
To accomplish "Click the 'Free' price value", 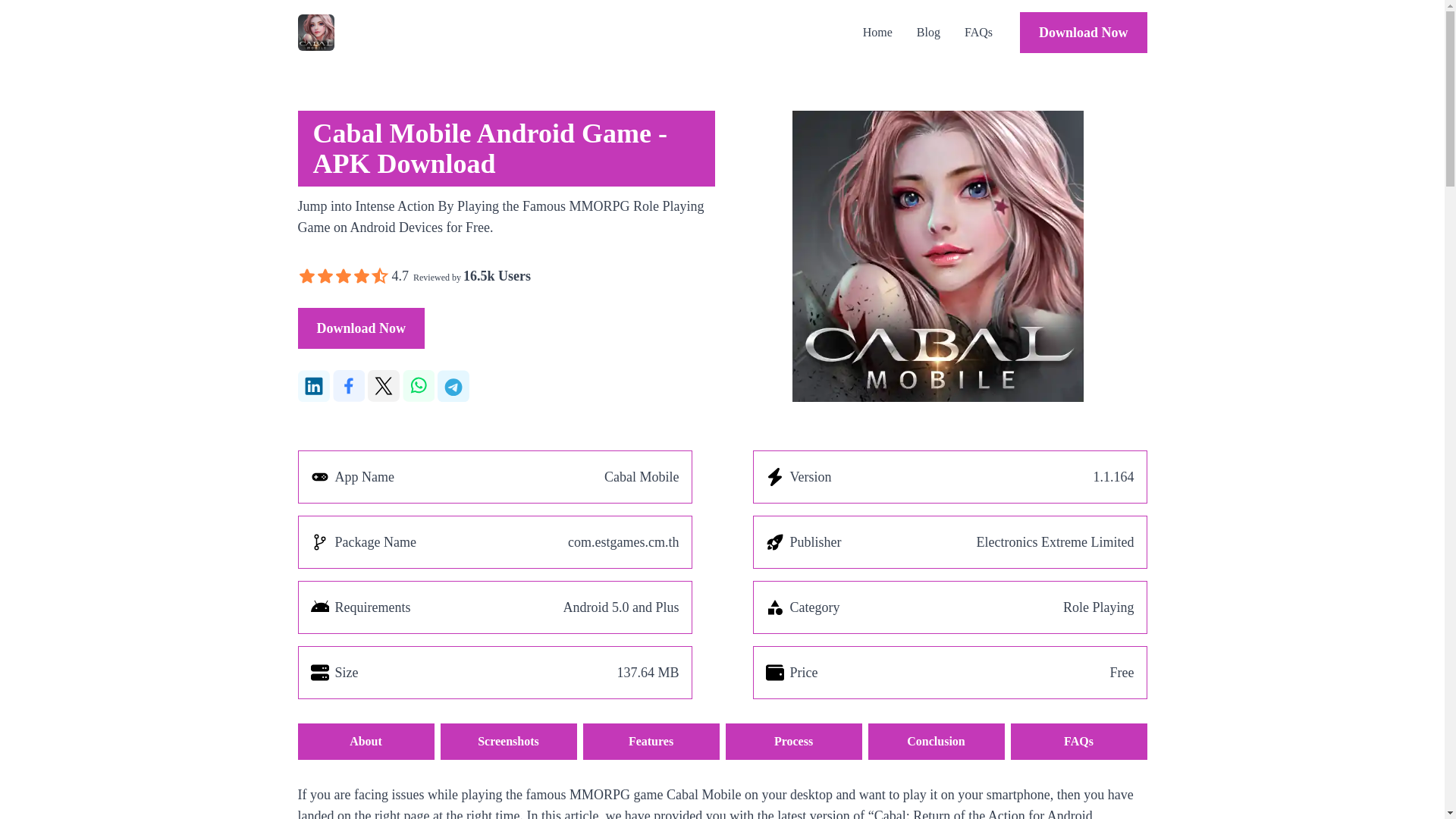I will click(x=1122, y=673).
